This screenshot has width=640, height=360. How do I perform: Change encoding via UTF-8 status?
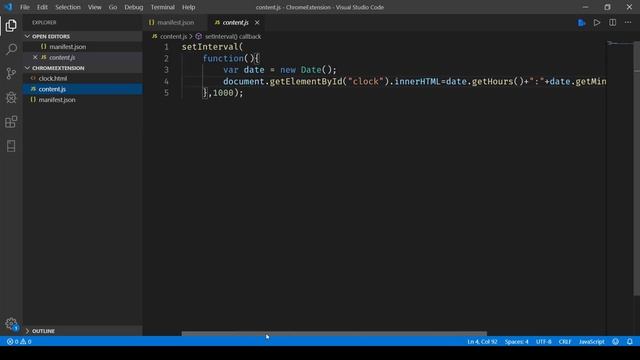pos(543,342)
